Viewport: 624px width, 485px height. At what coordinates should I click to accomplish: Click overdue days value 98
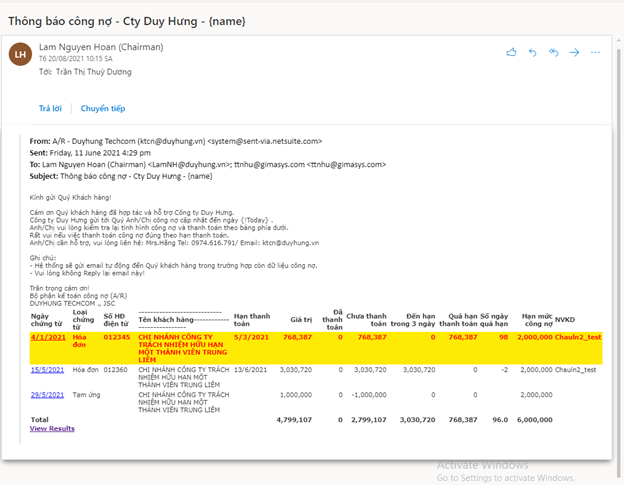[x=503, y=337]
